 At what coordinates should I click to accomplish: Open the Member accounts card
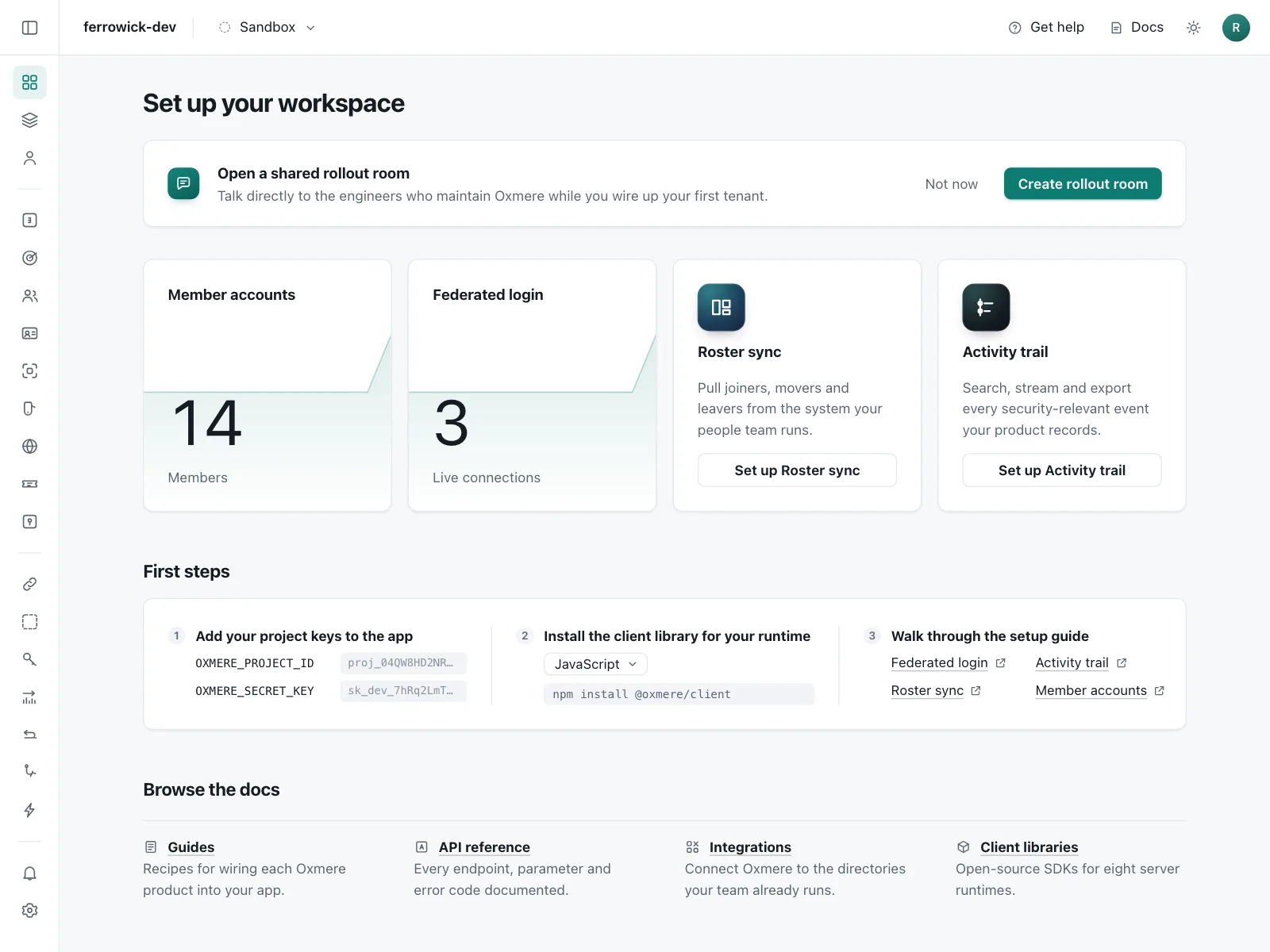[x=267, y=386]
